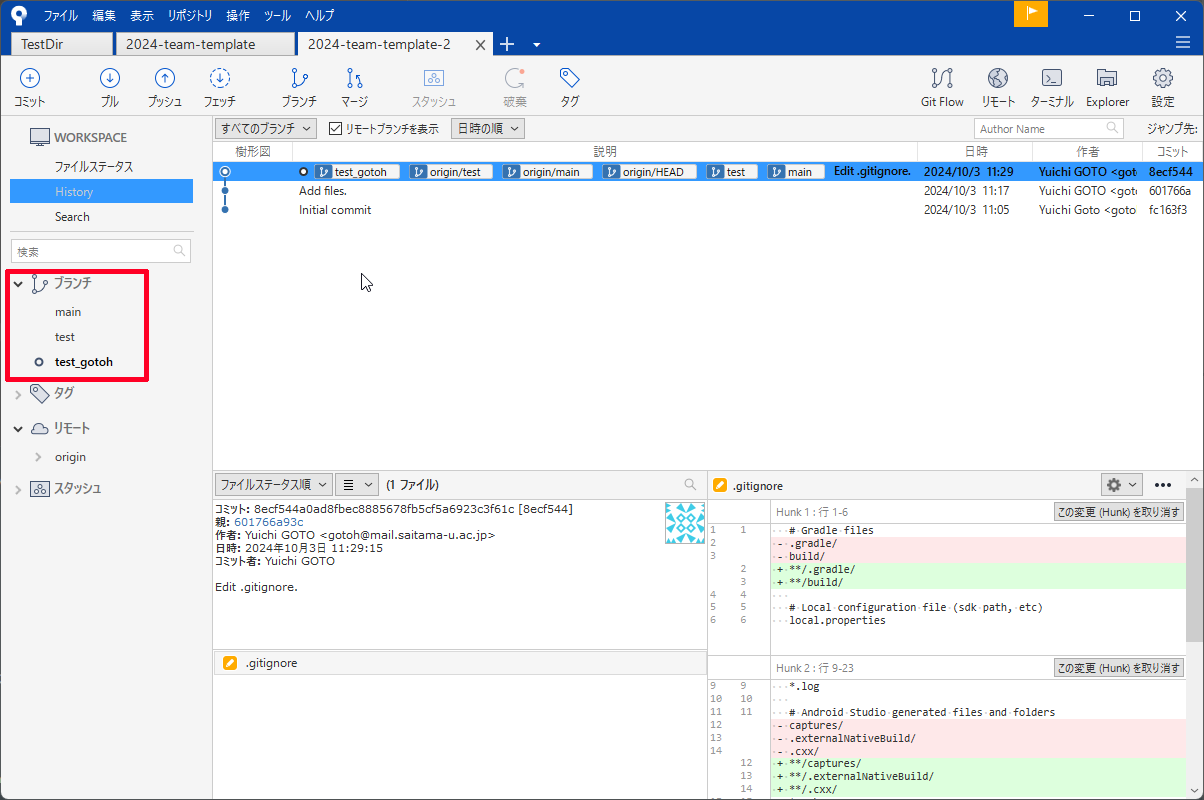The height and width of the screenshot is (800, 1204).
Task: Open the three-dots menu in diff panel
Action: click(1162, 485)
